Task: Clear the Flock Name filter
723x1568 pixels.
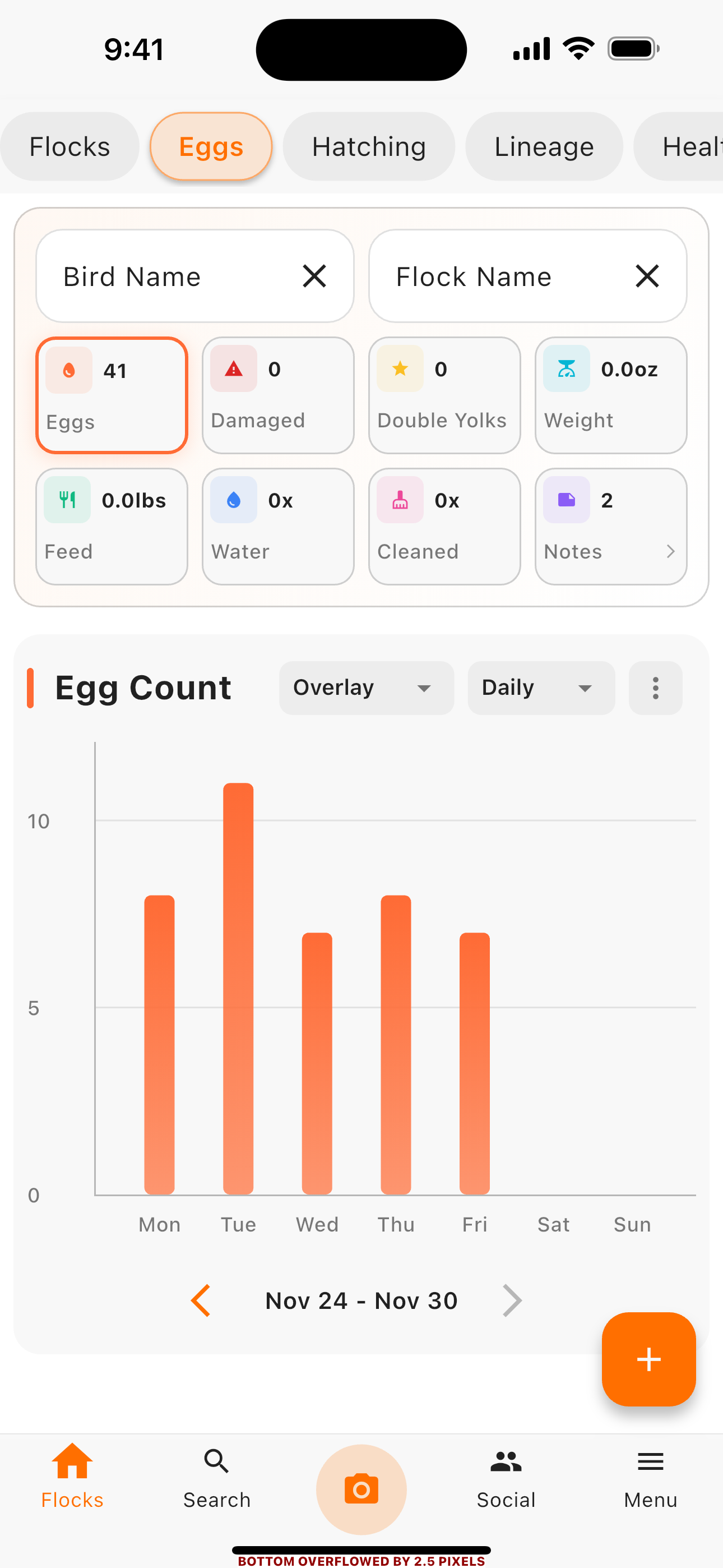Action: (x=646, y=276)
